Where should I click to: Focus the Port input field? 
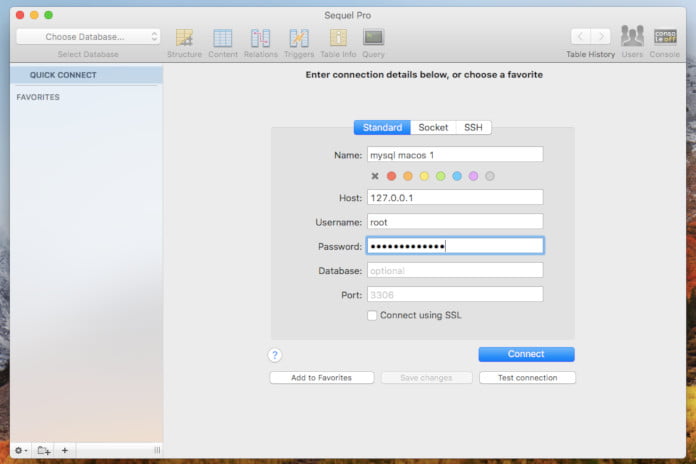pyautogui.click(x=455, y=294)
